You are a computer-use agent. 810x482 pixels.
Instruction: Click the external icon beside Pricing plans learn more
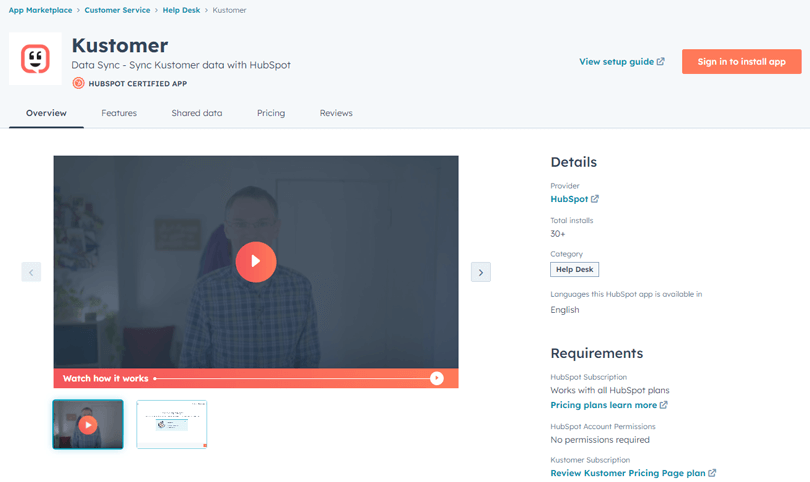click(x=663, y=405)
